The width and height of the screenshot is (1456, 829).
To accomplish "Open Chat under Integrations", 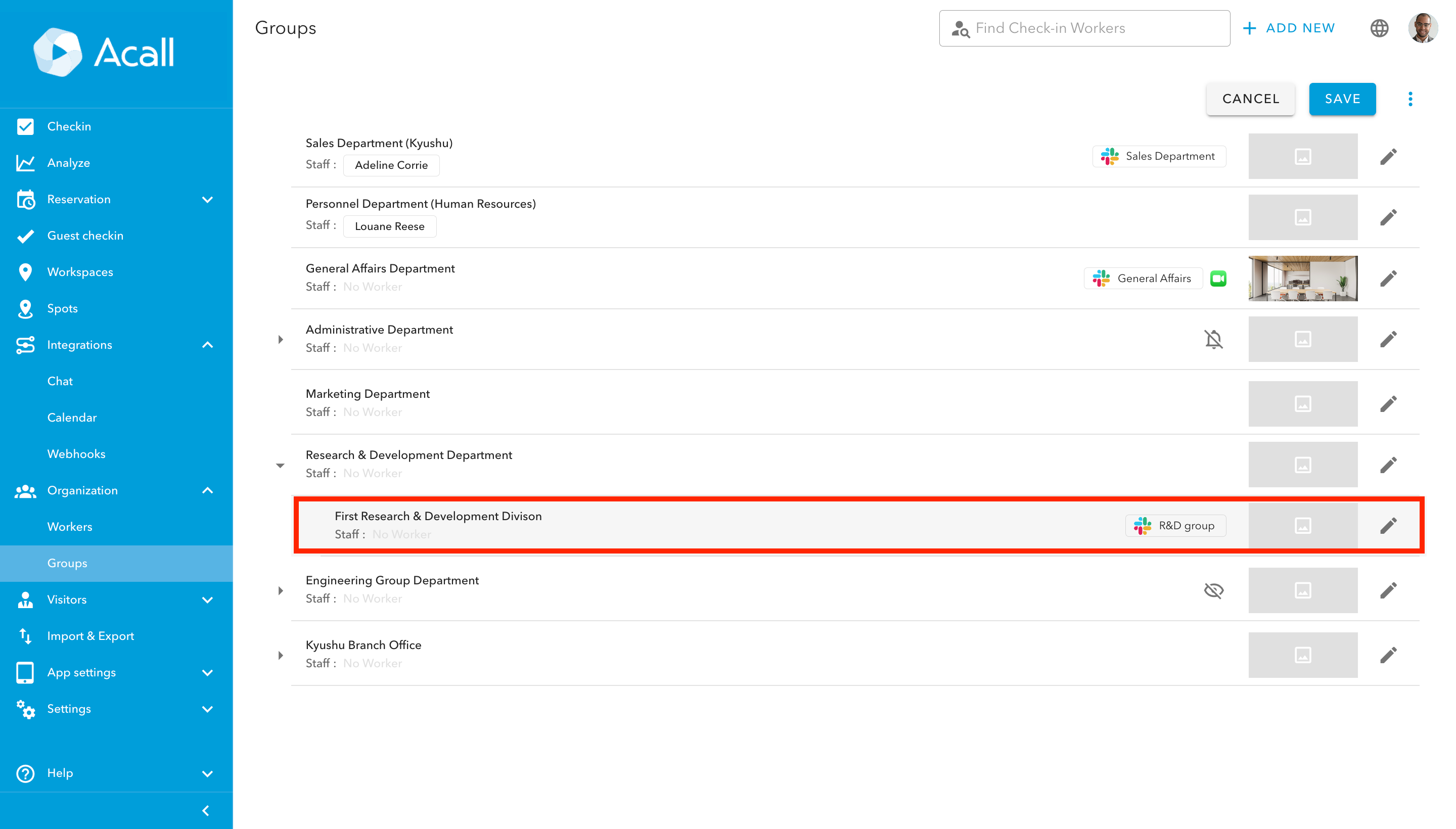I will 116,382.
